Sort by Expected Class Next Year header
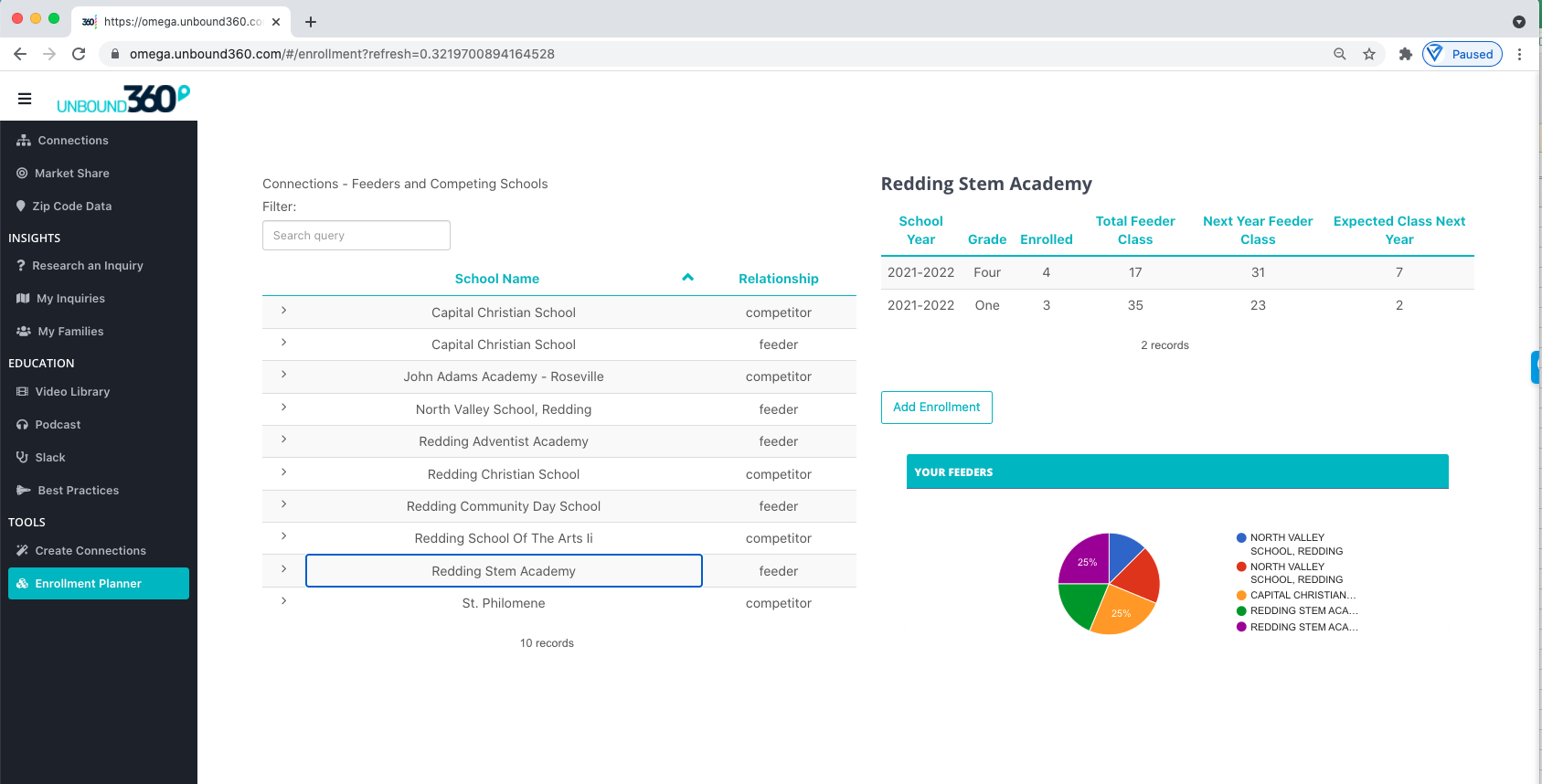 1399,230
